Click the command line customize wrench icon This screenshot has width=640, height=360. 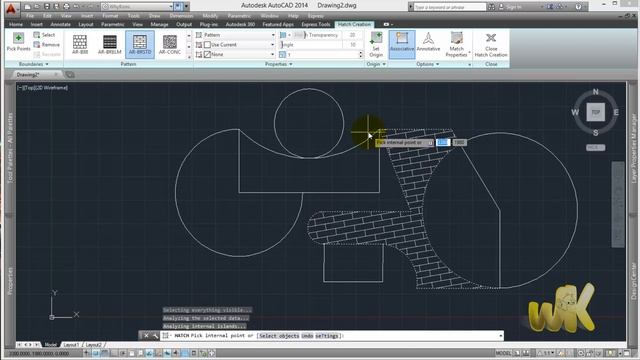[156, 336]
